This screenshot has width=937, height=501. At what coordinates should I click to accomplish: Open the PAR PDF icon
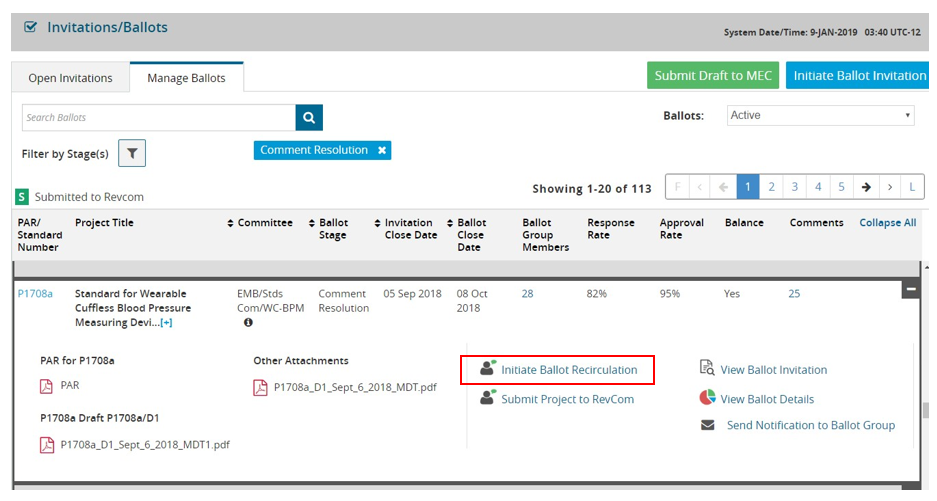point(46,385)
